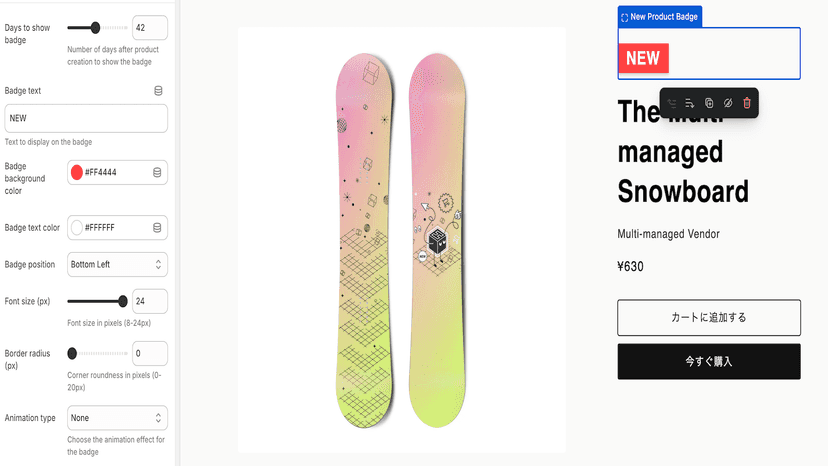
Task: Connect dynamic source for Badge text
Action: click(158, 91)
